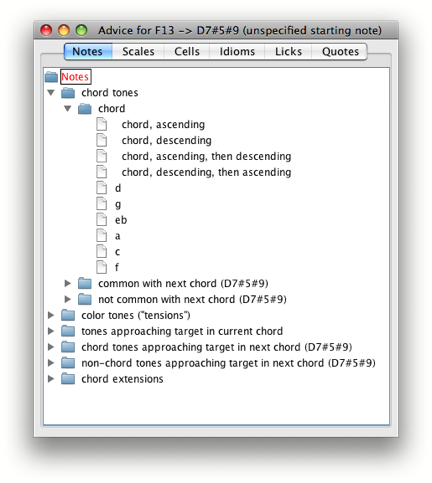Click the document icon beside note 'eb'
The width and height of the screenshot is (432, 483).
pyautogui.click(x=102, y=220)
